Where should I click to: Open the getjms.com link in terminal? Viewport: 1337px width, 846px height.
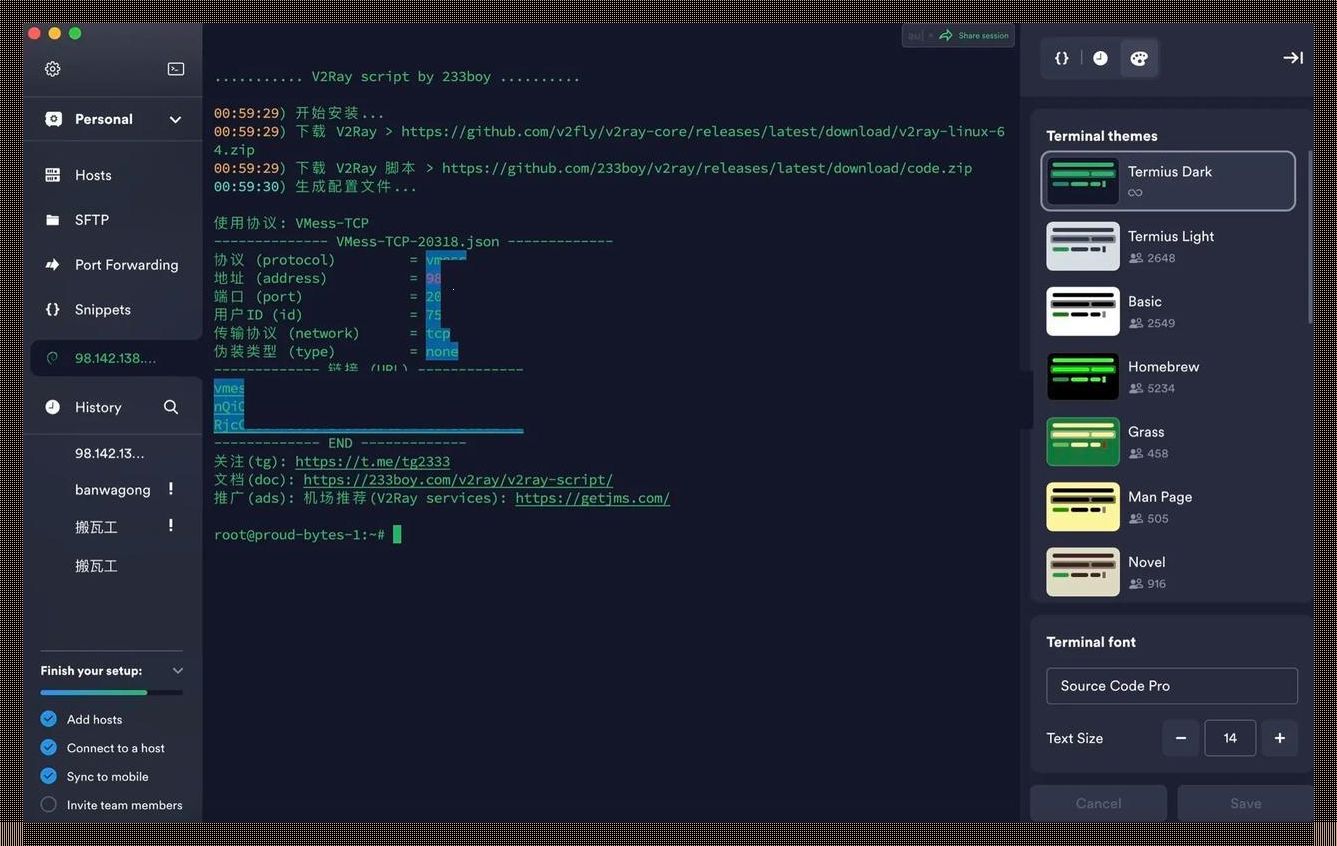click(592, 498)
